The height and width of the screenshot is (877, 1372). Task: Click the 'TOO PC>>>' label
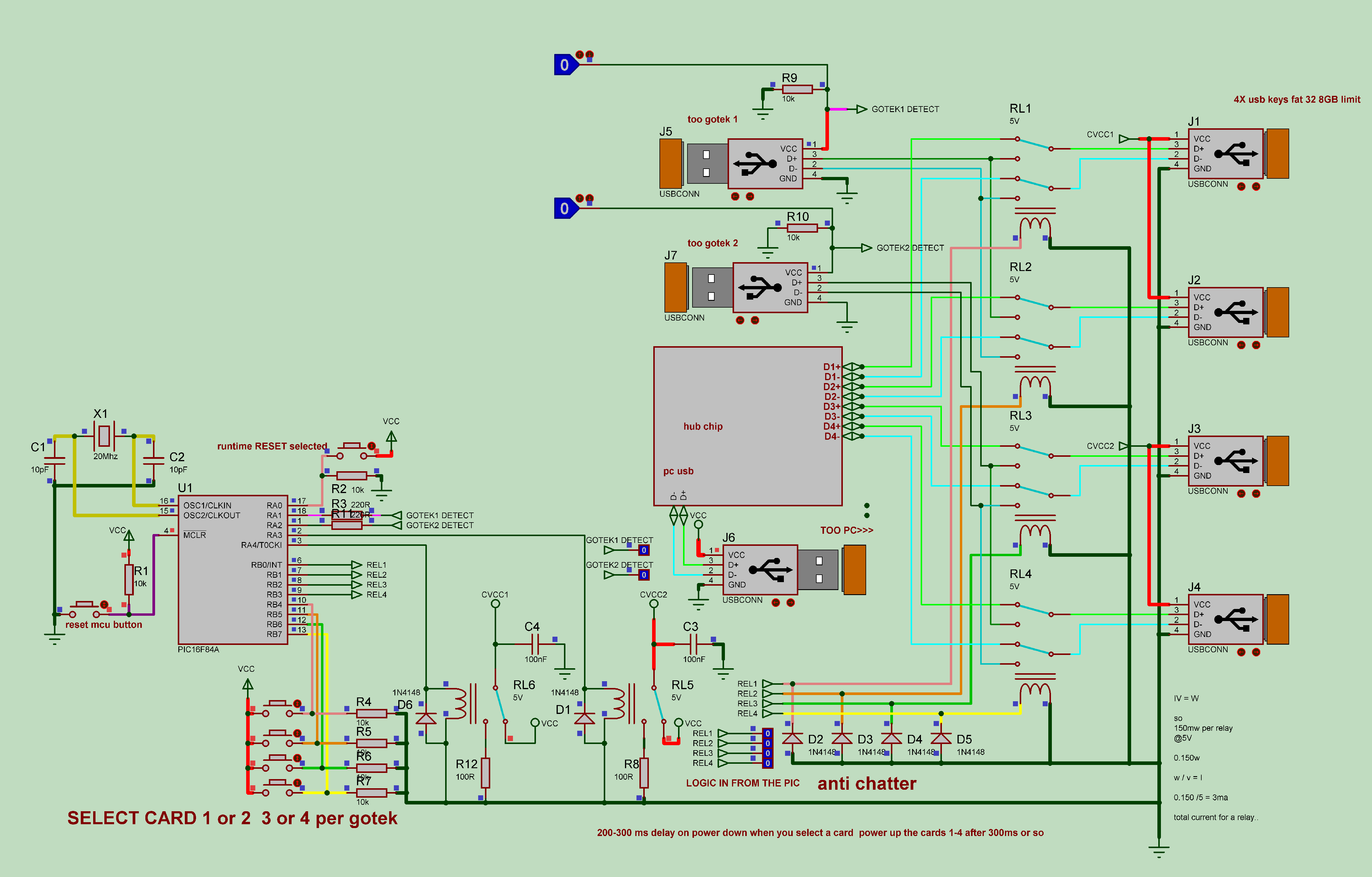tap(847, 530)
